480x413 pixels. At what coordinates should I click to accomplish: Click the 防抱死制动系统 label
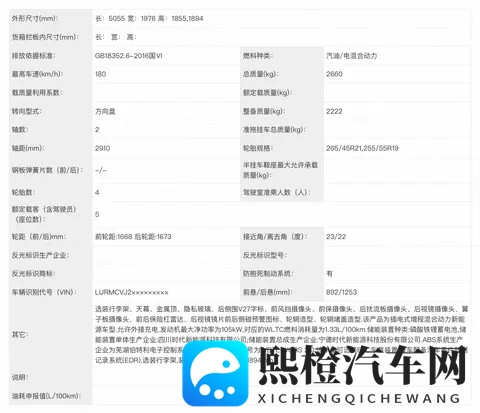pyautogui.click(x=268, y=274)
